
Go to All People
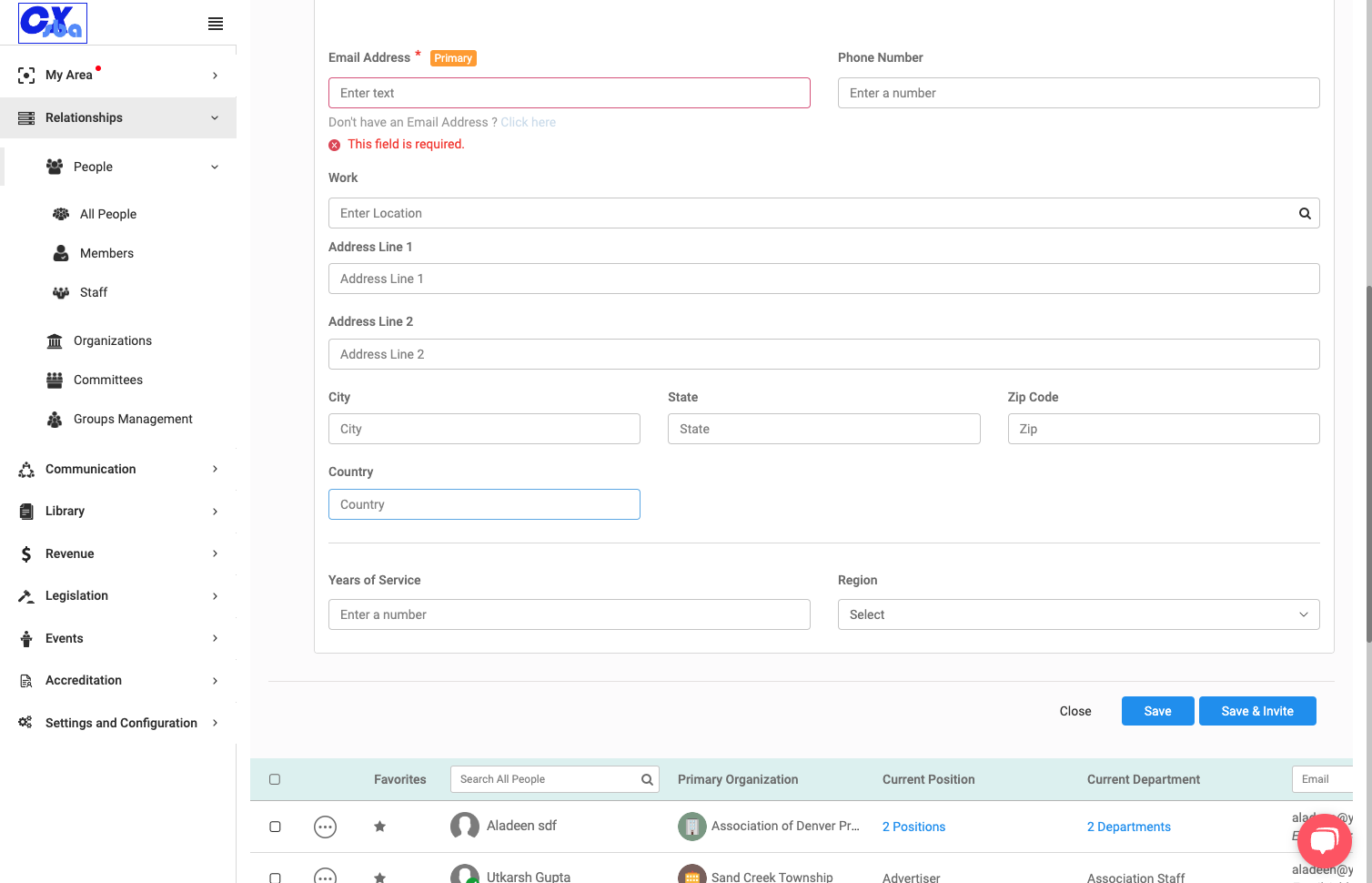108,214
